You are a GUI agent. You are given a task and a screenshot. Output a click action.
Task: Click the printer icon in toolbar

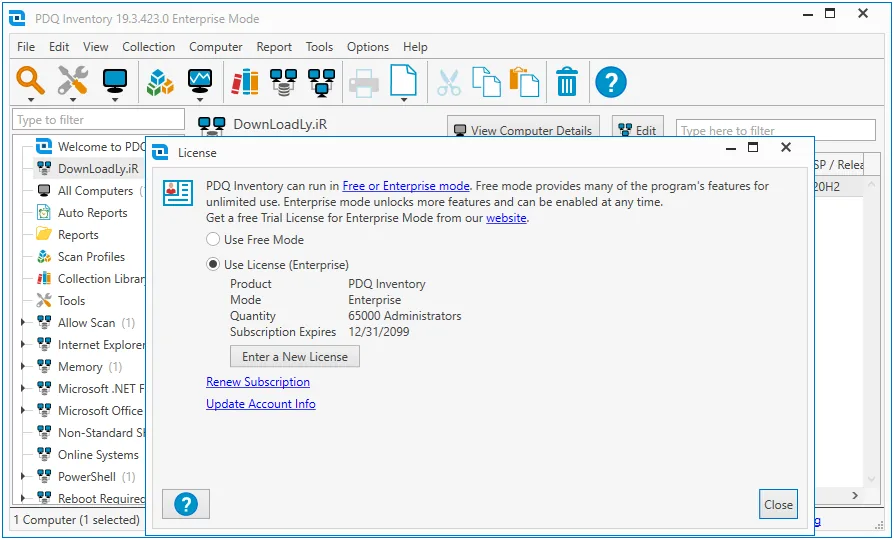pos(364,83)
